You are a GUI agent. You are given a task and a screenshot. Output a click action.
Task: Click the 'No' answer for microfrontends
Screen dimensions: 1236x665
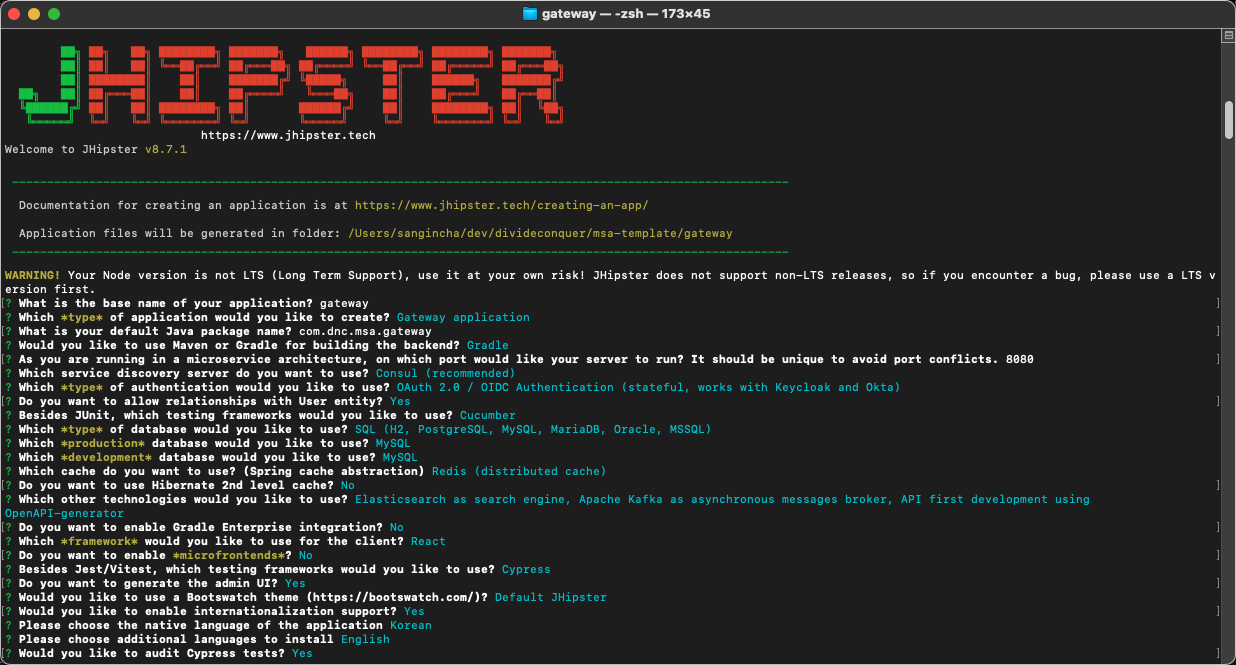[x=305, y=555]
